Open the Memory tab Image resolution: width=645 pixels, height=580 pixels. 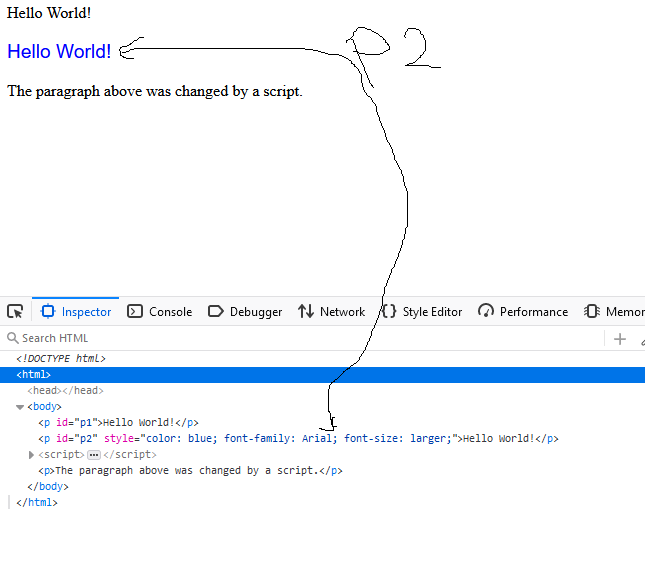coord(614,311)
